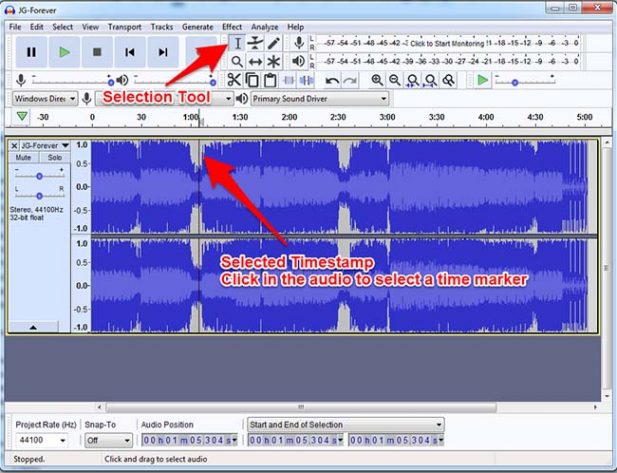Select the Zoom magnifier tool
The height and width of the screenshot is (473, 617).
(x=237, y=61)
